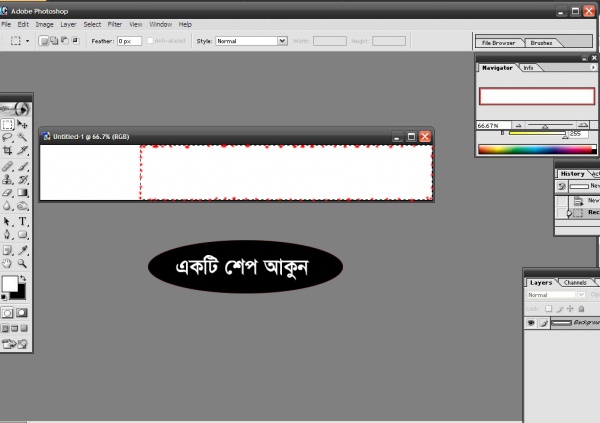This screenshot has height=423, width=600.
Task: Open the Window menu
Action: [160, 24]
